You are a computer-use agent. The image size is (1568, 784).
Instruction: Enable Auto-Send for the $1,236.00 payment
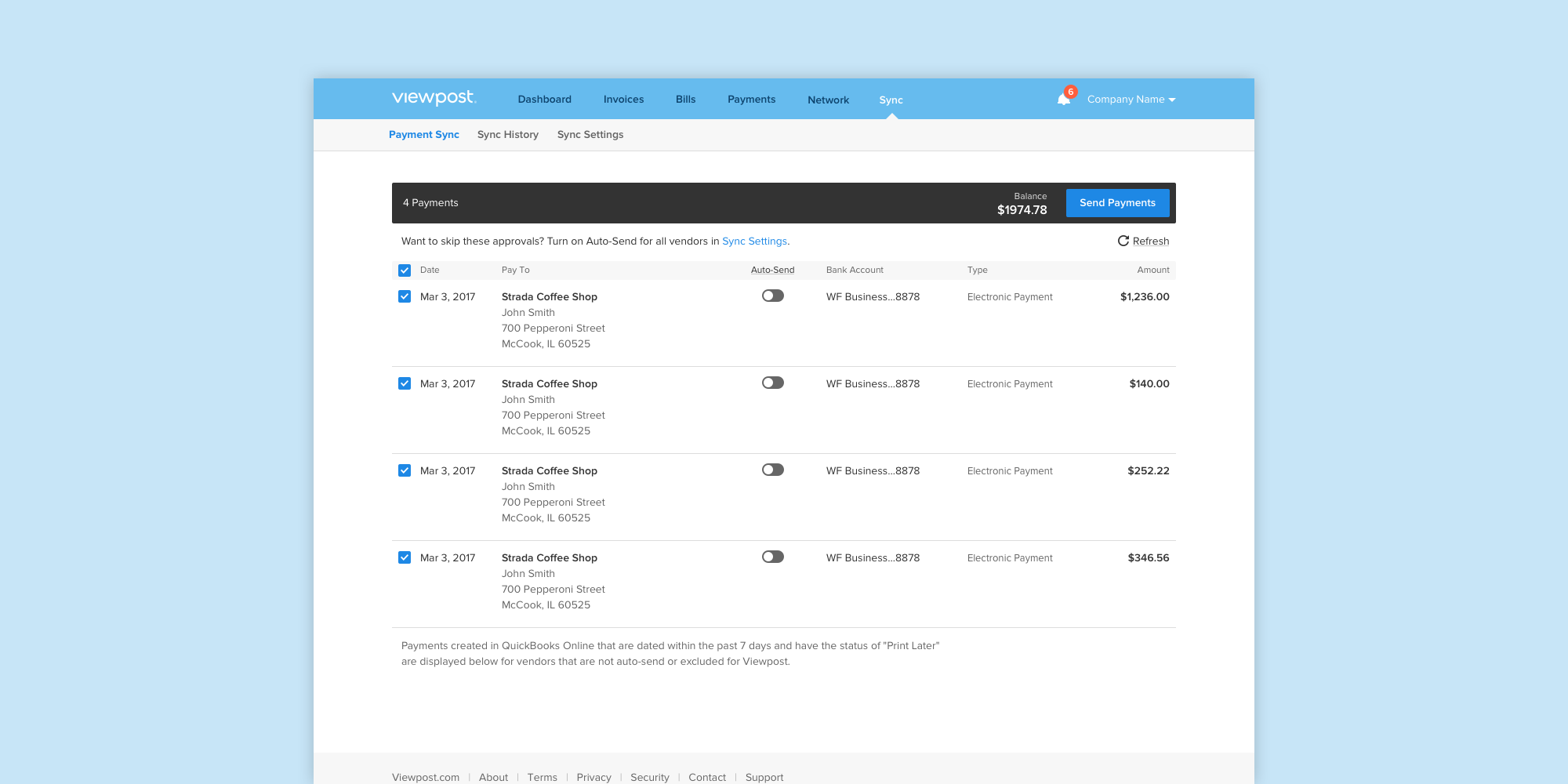coord(773,296)
